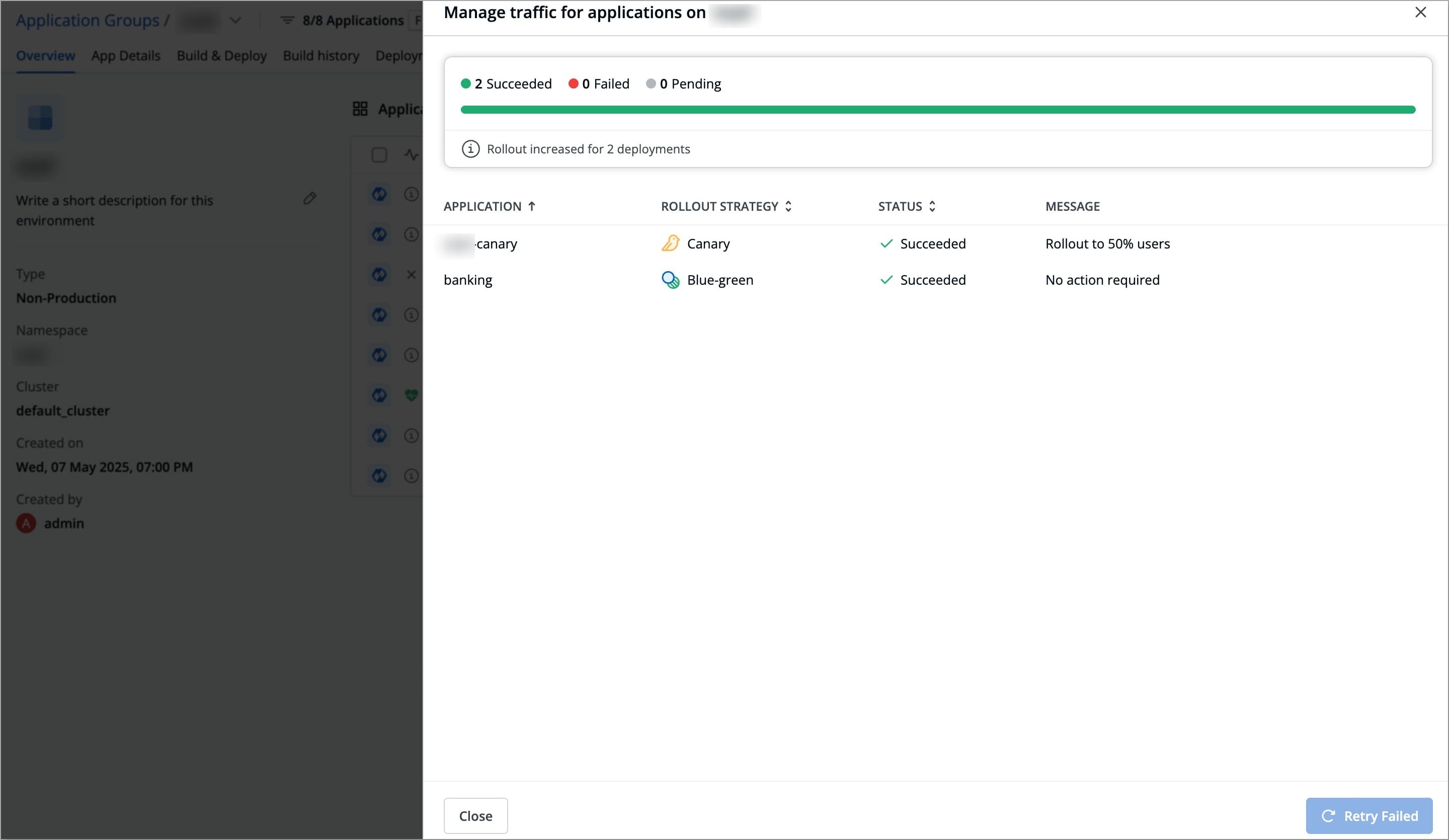Screen dimensions: 1449x840
Task: Toggle the select-all applications checkbox
Action: [379, 154]
